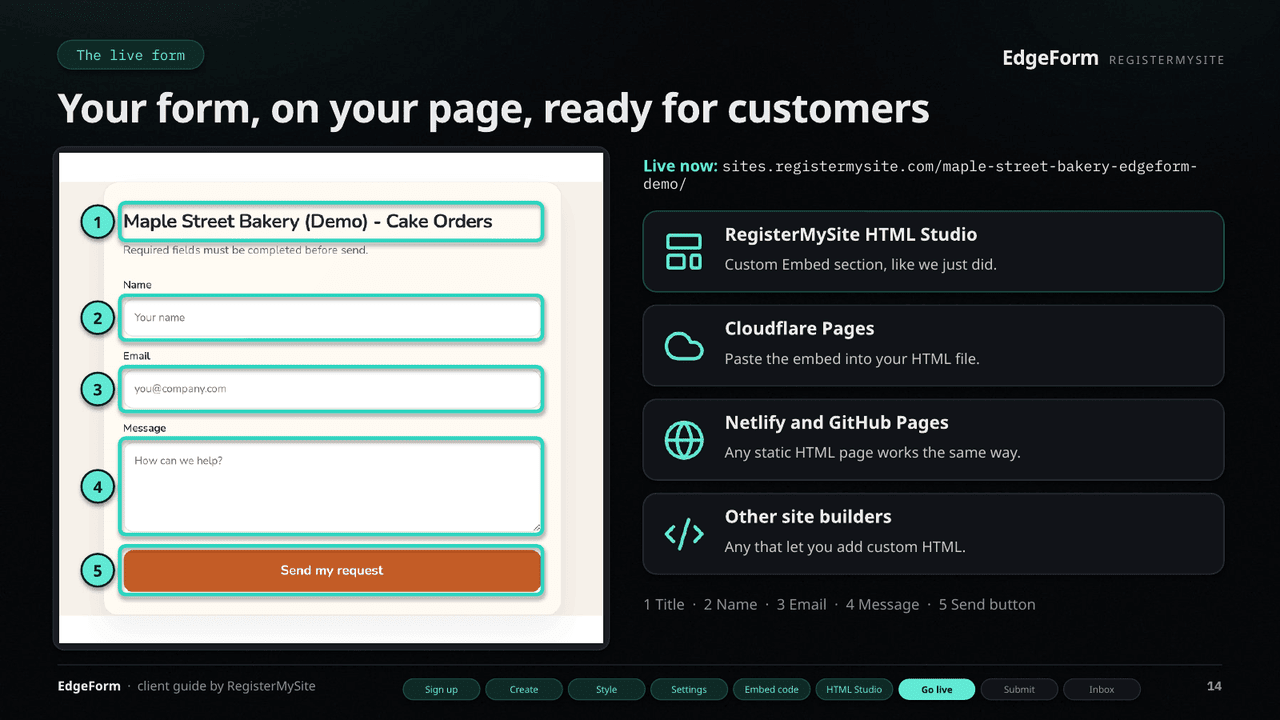Image resolution: width=1280 pixels, height=720 pixels.
Task: Select the RegisterMySite HTML Studio card title
Action: (x=851, y=235)
